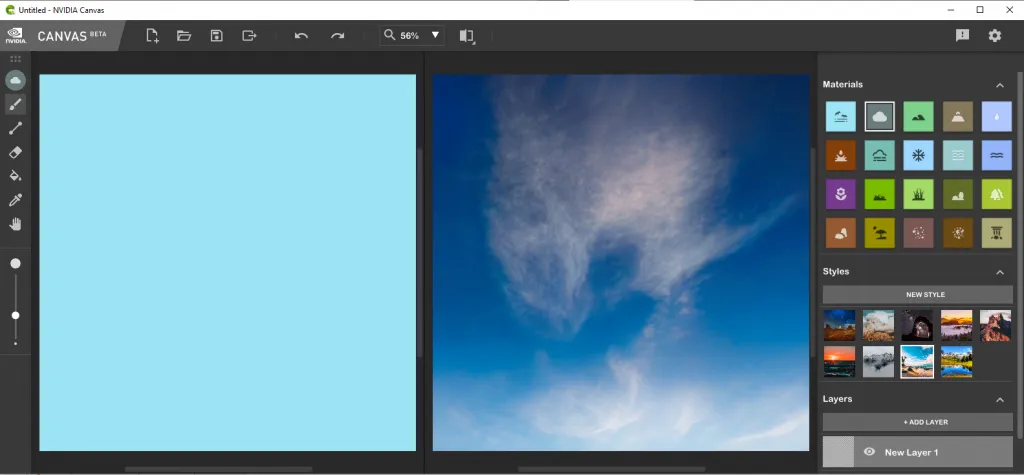Click the Save file icon
1024x475 pixels.
click(216, 36)
